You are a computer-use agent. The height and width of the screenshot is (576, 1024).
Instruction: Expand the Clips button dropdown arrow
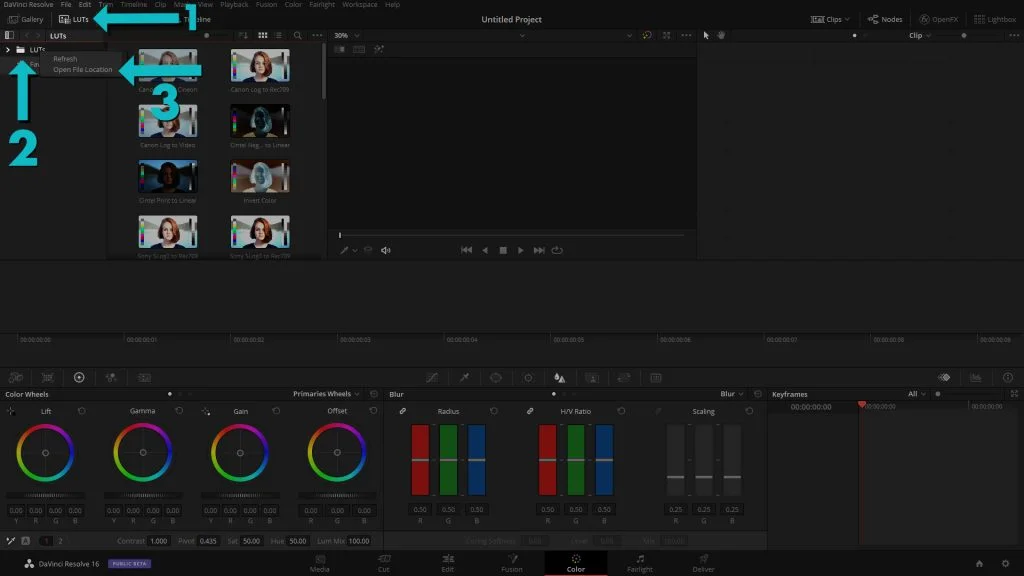(847, 20)
